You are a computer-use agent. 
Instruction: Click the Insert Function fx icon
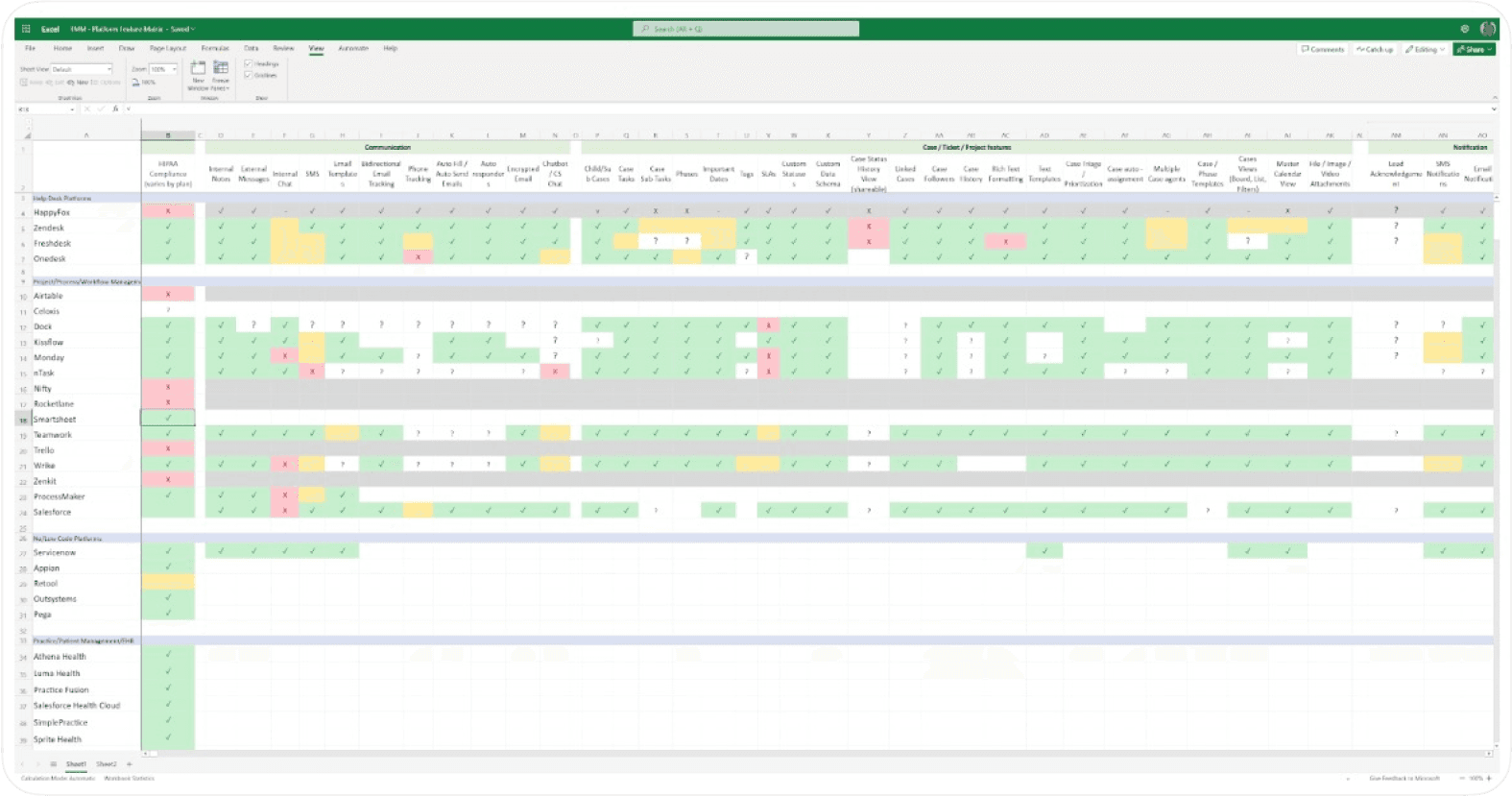coord(115,109)
